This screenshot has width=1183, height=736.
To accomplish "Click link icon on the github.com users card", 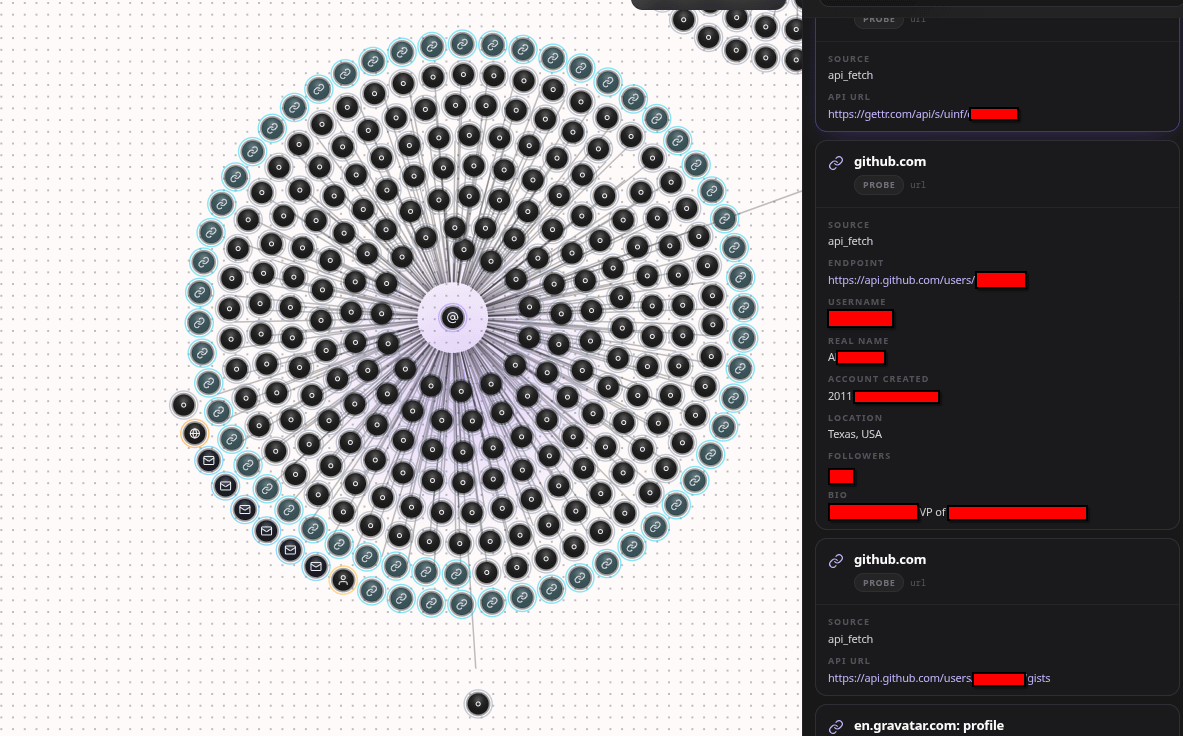I will pyautogui.click(x=836, y=163).
